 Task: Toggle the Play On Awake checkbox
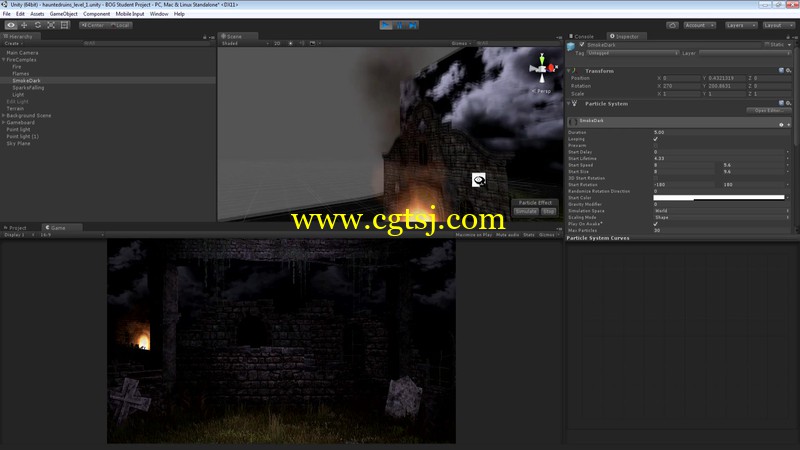[x=656, y=223]
